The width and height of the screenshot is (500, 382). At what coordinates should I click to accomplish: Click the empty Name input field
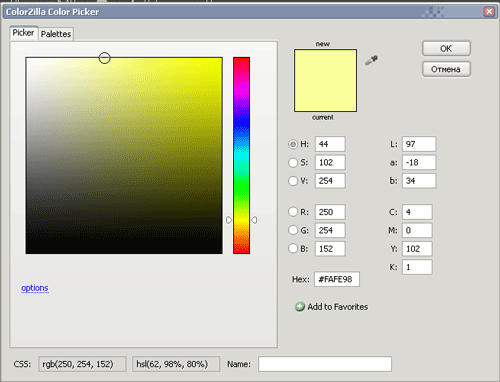(x=325, y=364)
